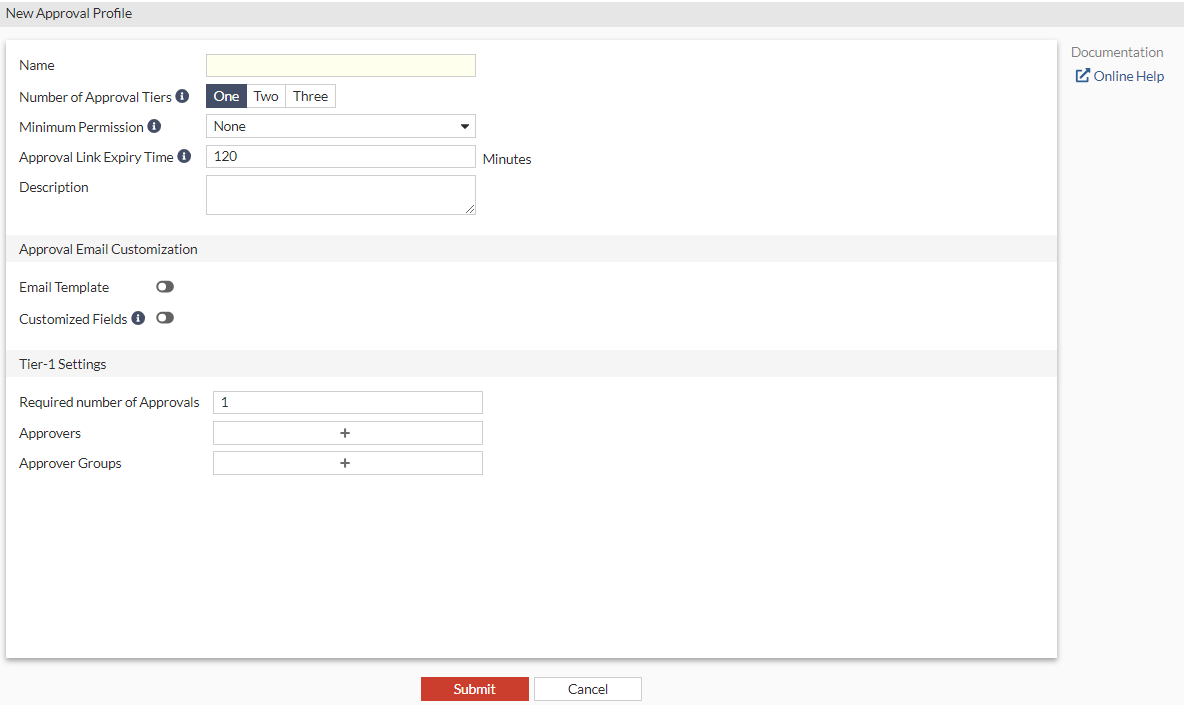Click the Cancel button
1184x706 pixels.
tap(587, 689)
